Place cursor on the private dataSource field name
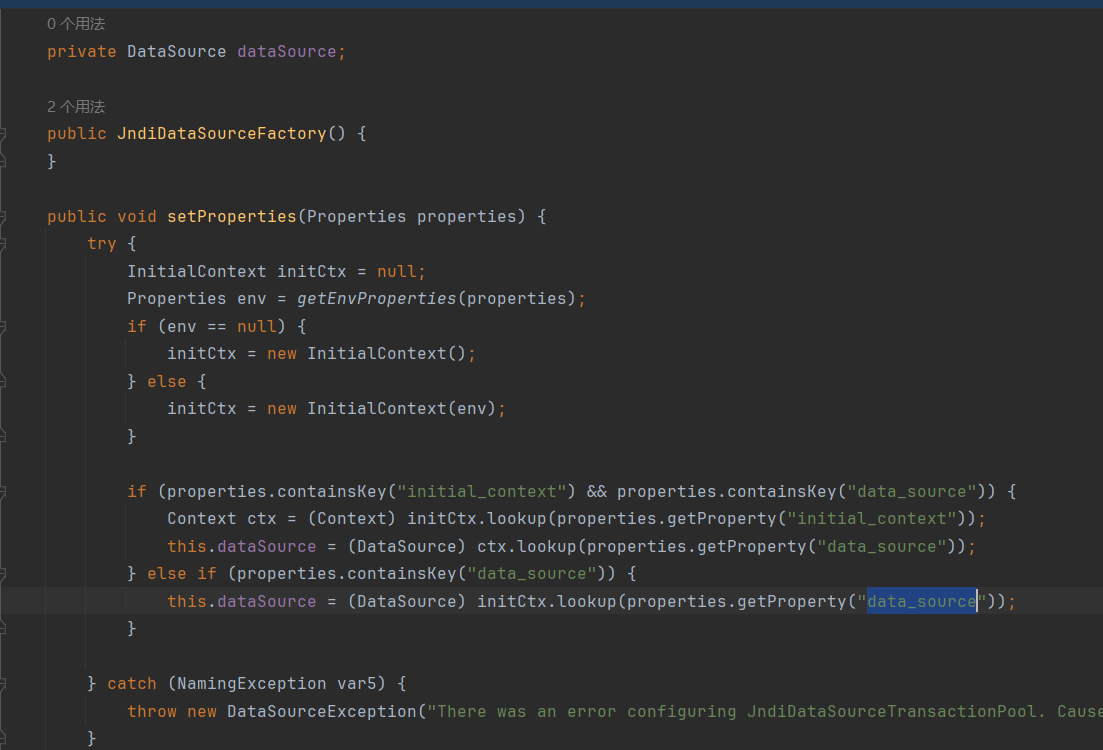 tap(286, 52)
